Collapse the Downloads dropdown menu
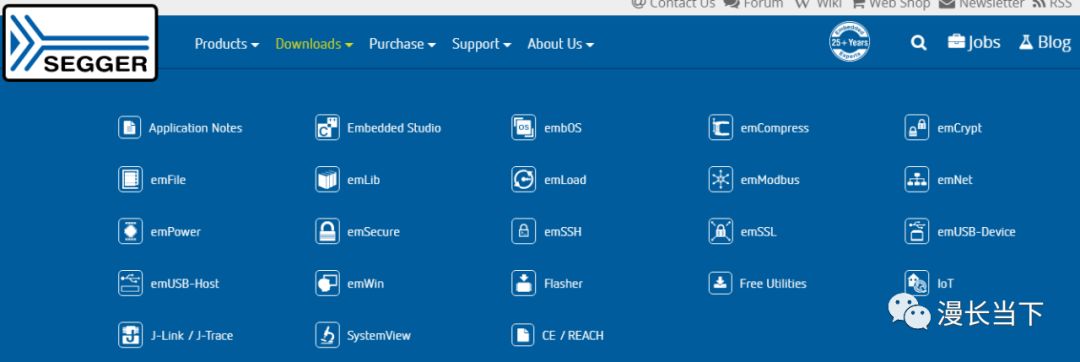 (x=314, y=43)
